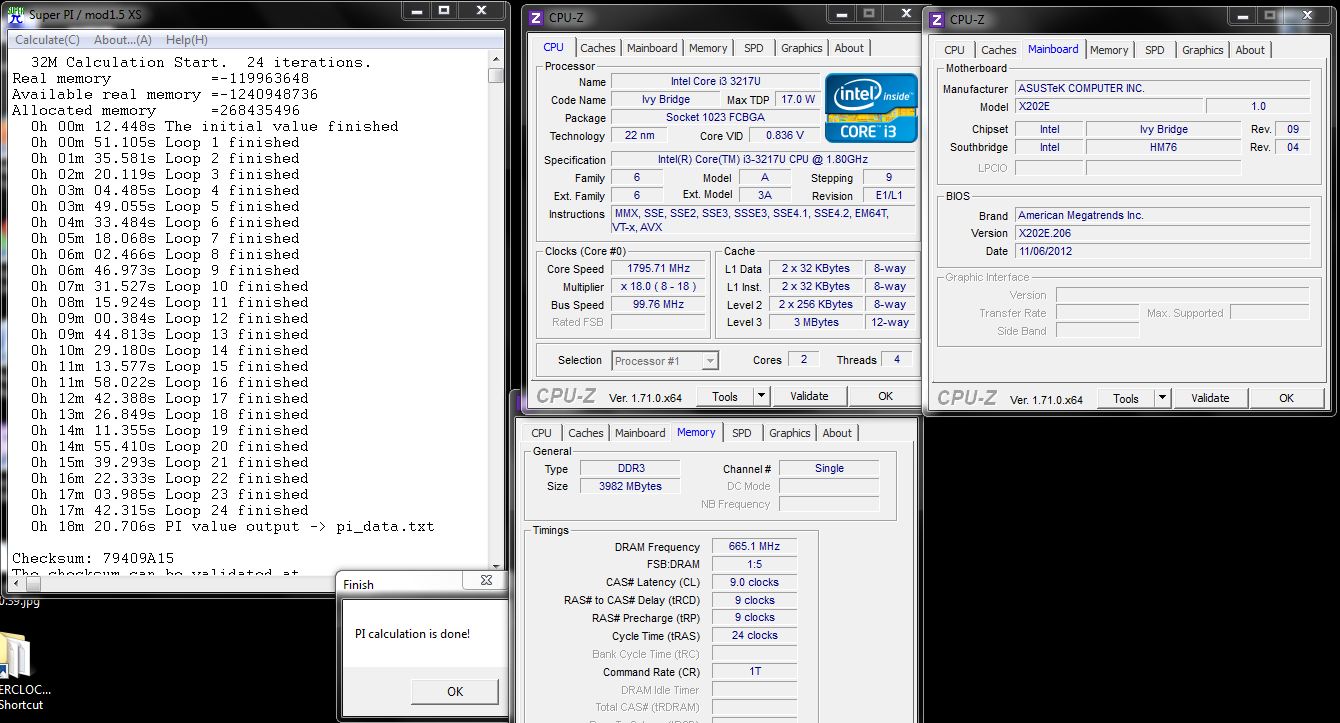Open Graphics tab in processor info window
The image size is (1340, 723).
802,48
